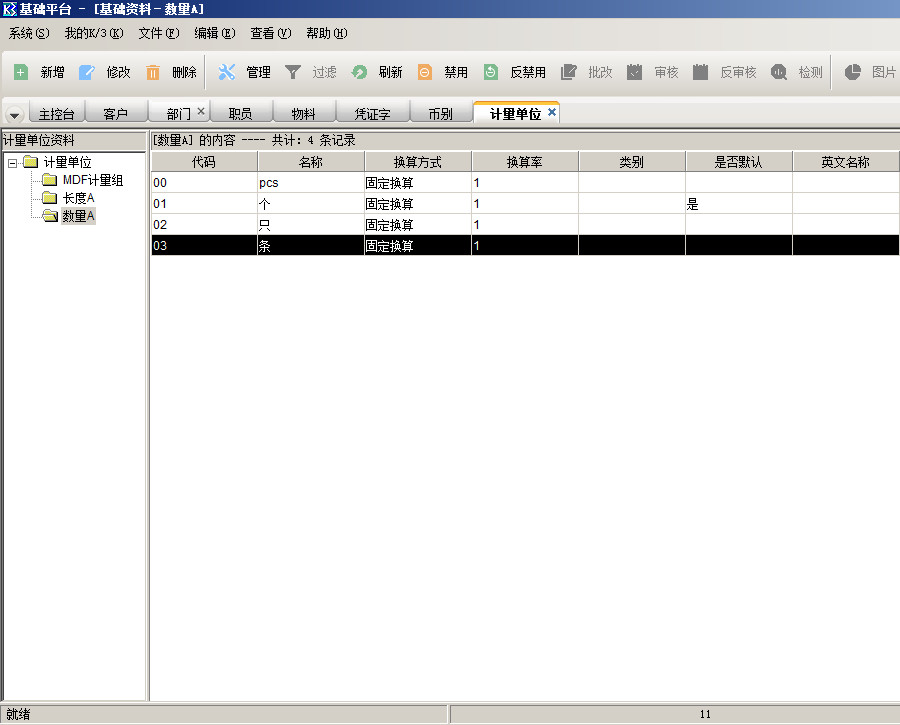Close the 部门 tab
900x725 pixels.
click(x=201, y=112)
